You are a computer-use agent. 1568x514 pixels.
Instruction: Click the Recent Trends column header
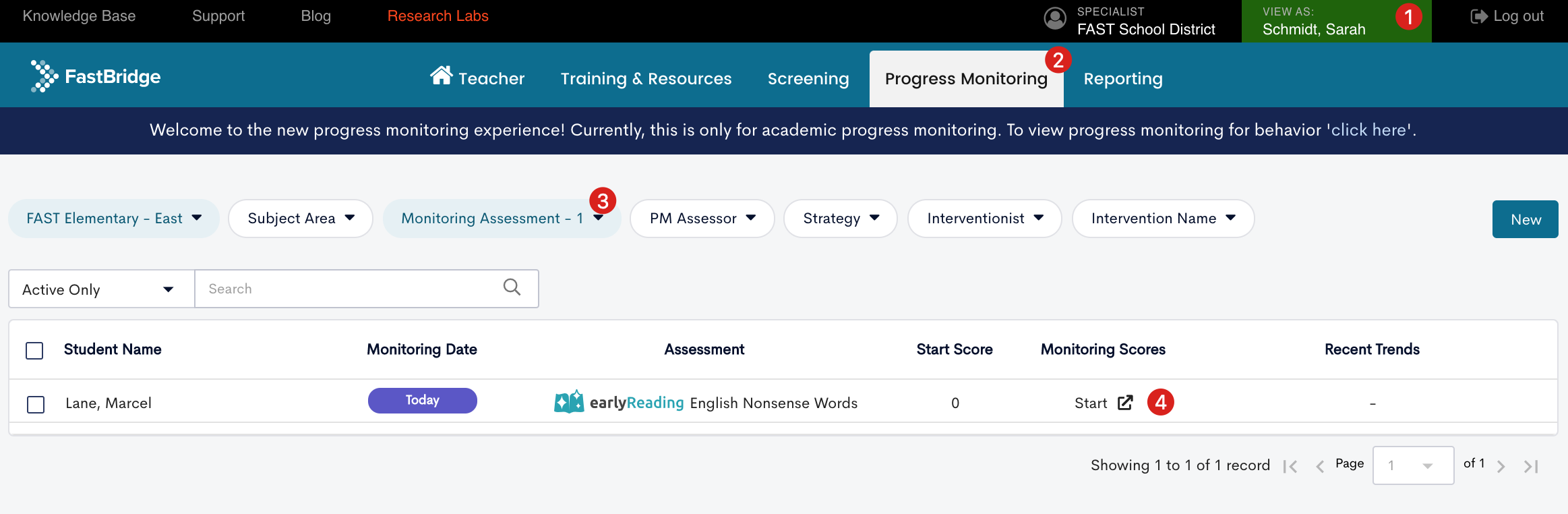coord(1373,349)
